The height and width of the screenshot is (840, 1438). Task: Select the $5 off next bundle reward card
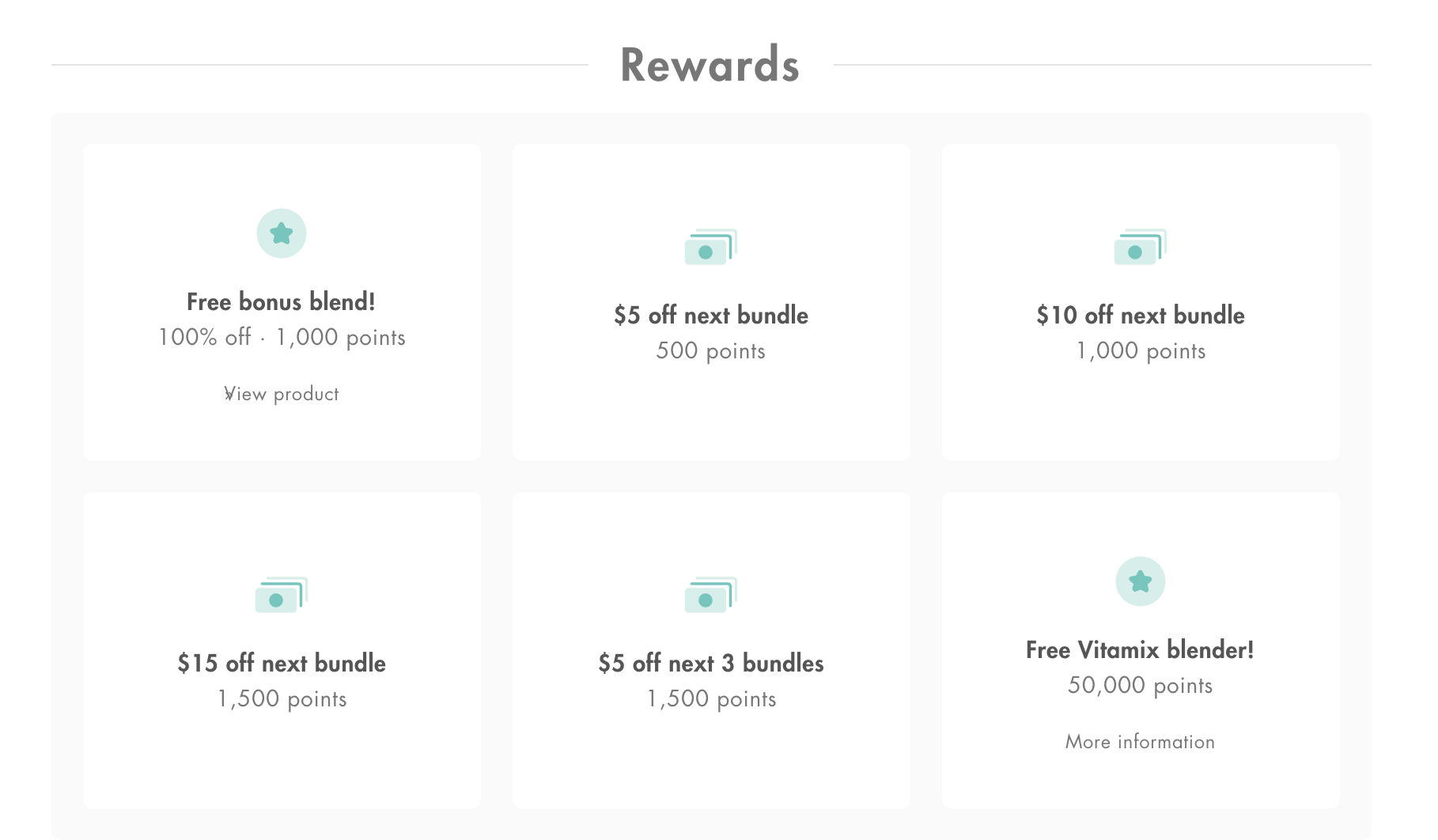[710, 302]
